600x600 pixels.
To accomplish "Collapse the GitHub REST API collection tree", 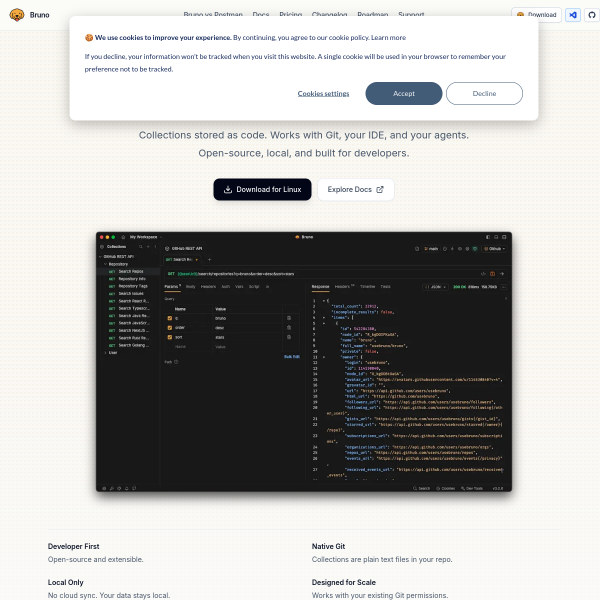I will 100,256.
